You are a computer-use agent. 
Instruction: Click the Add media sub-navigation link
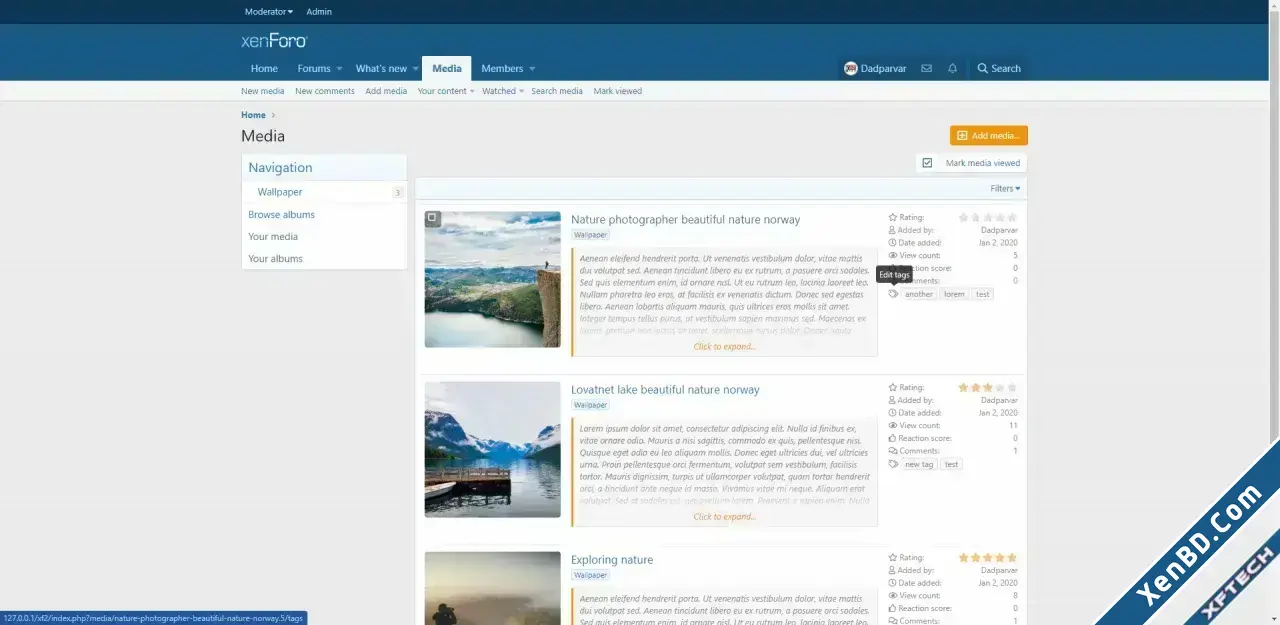pyautogui.click(x=386, y=91)
